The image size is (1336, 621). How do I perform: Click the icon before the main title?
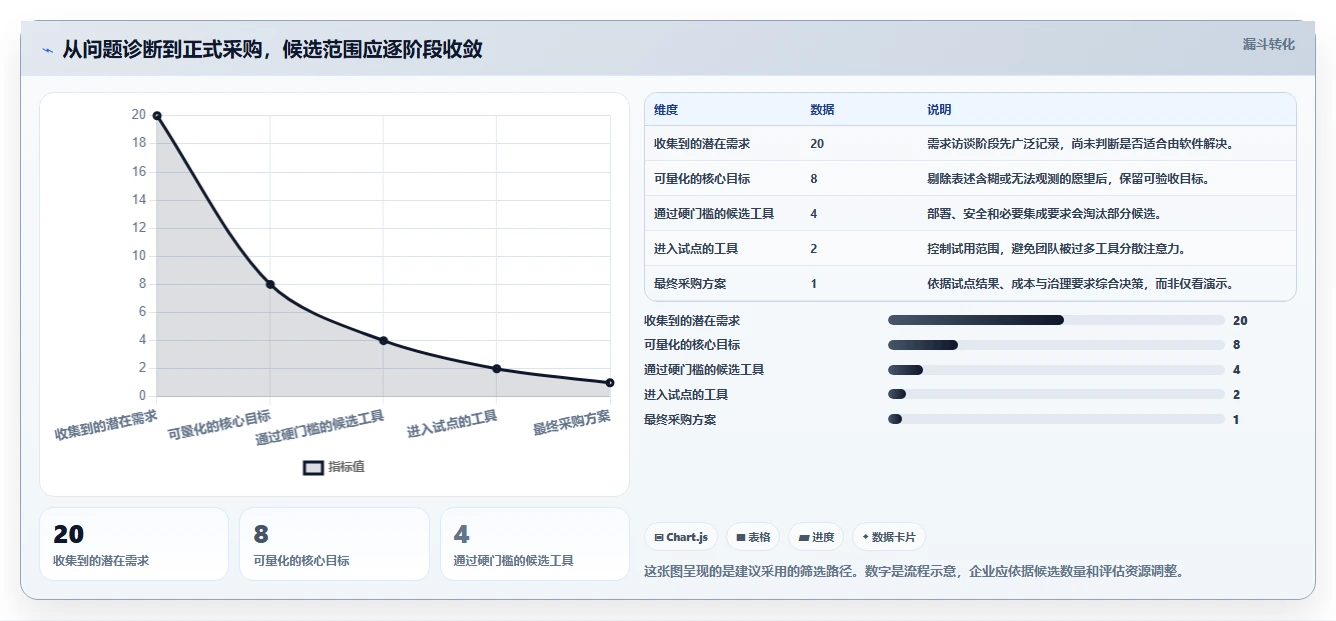pos(47,49)
